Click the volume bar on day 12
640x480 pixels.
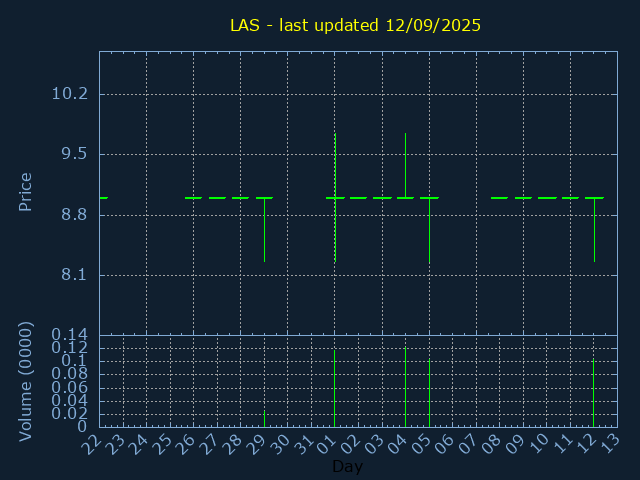pyautogui.click(x=593, y=393)
